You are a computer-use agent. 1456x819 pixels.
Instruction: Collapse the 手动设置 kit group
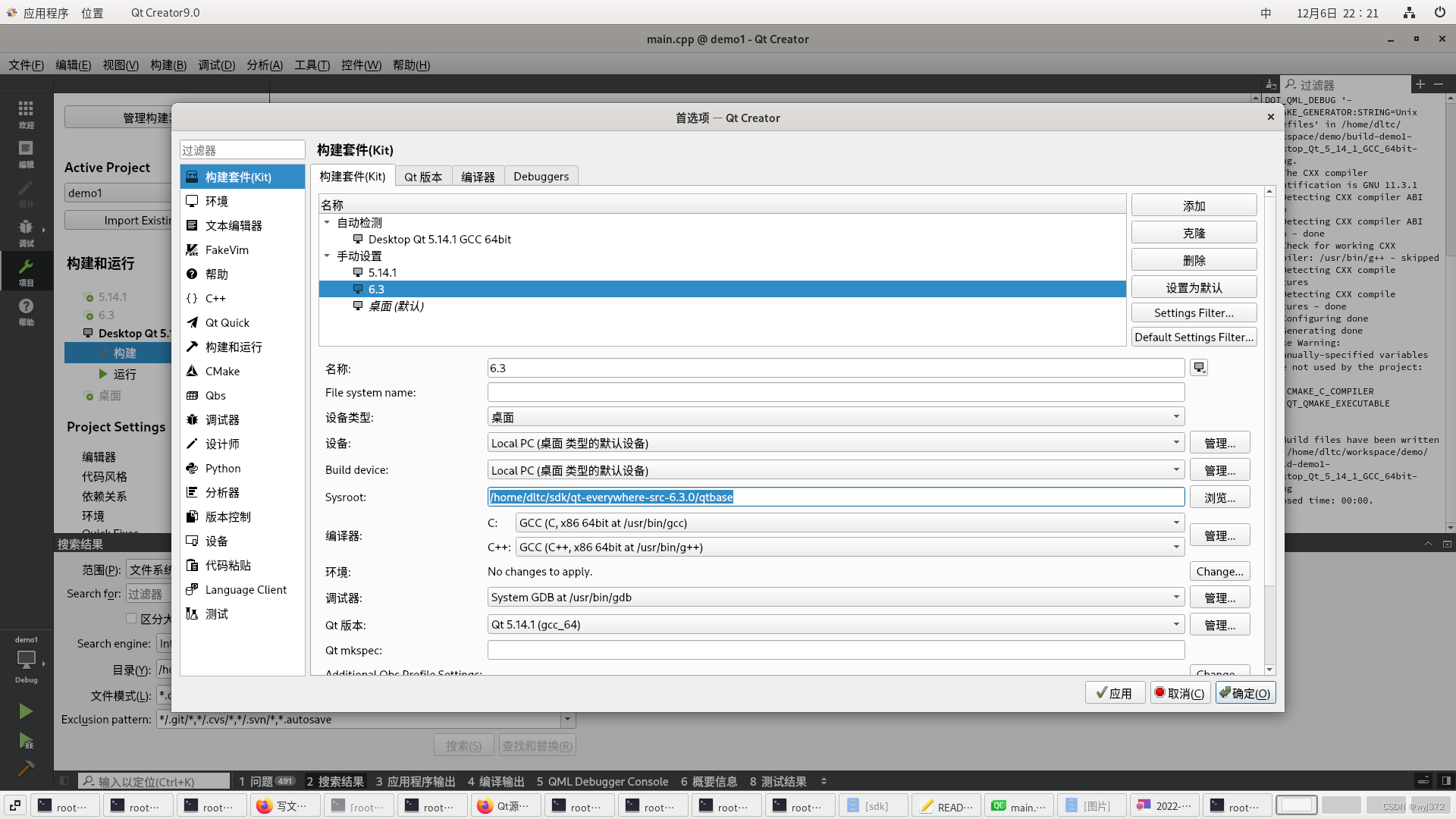pos(327,256)
